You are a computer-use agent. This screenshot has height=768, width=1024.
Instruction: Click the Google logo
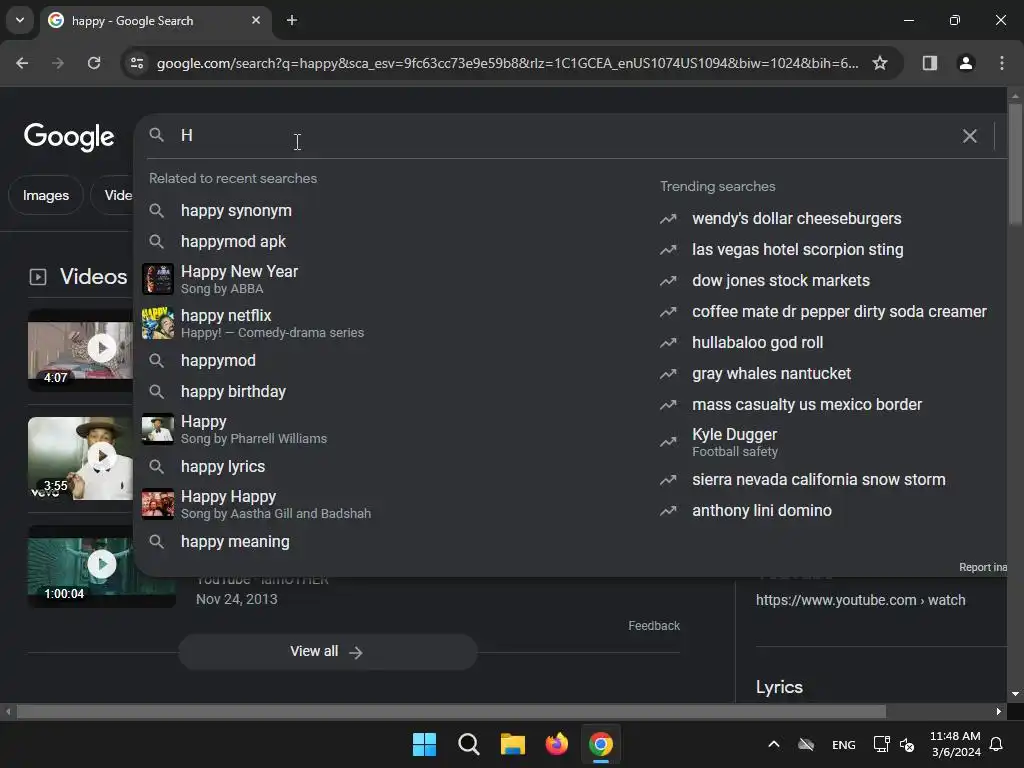[69, 136]
